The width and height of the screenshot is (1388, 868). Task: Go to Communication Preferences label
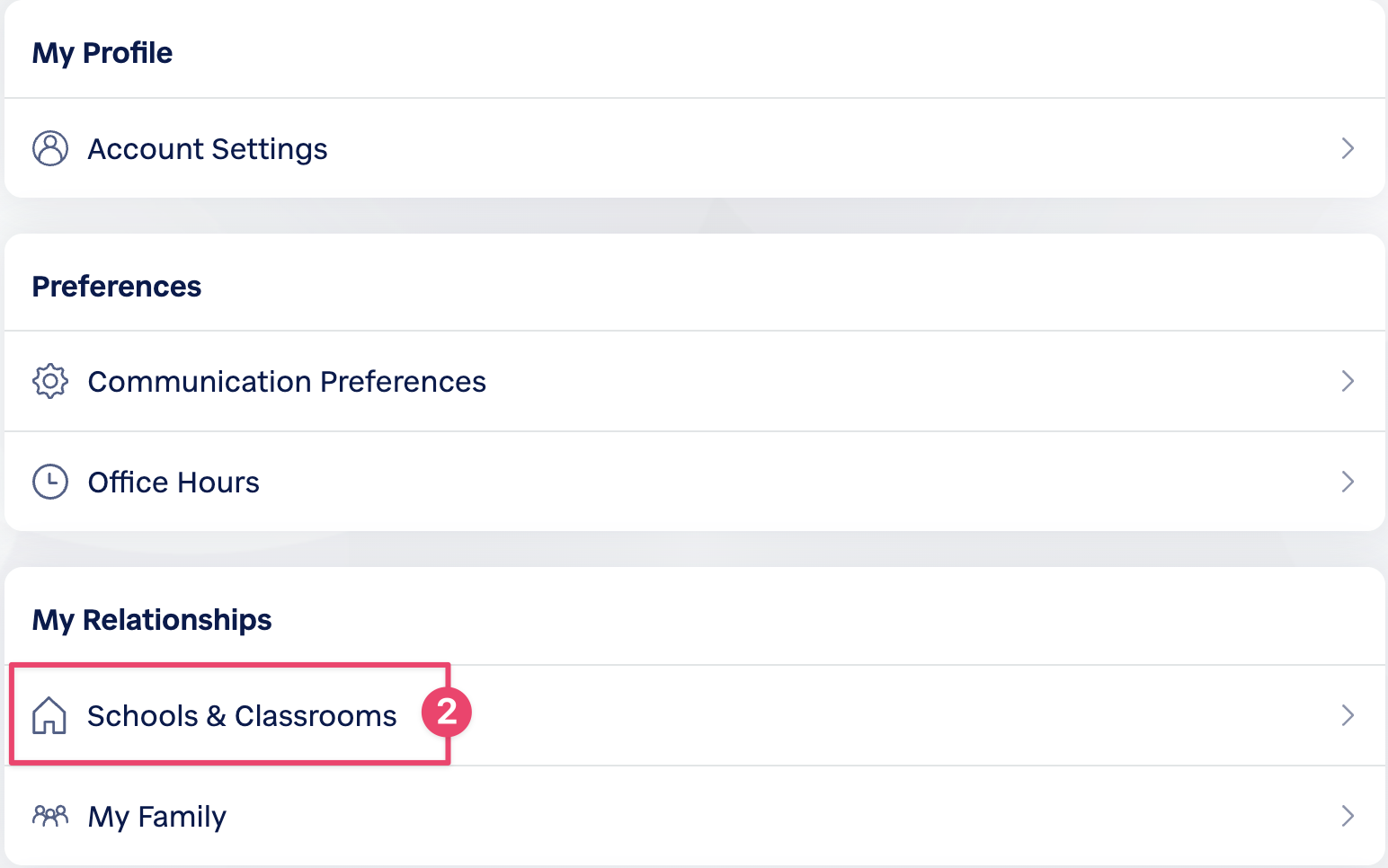point(287,382)
